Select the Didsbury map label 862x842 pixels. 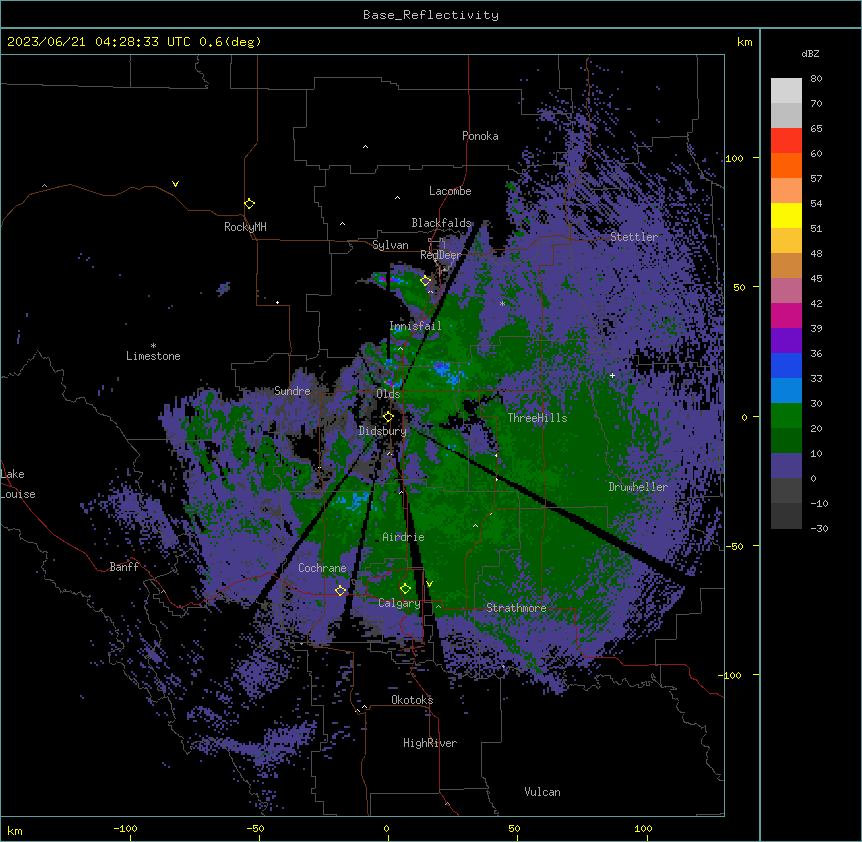tap(383, 431)
